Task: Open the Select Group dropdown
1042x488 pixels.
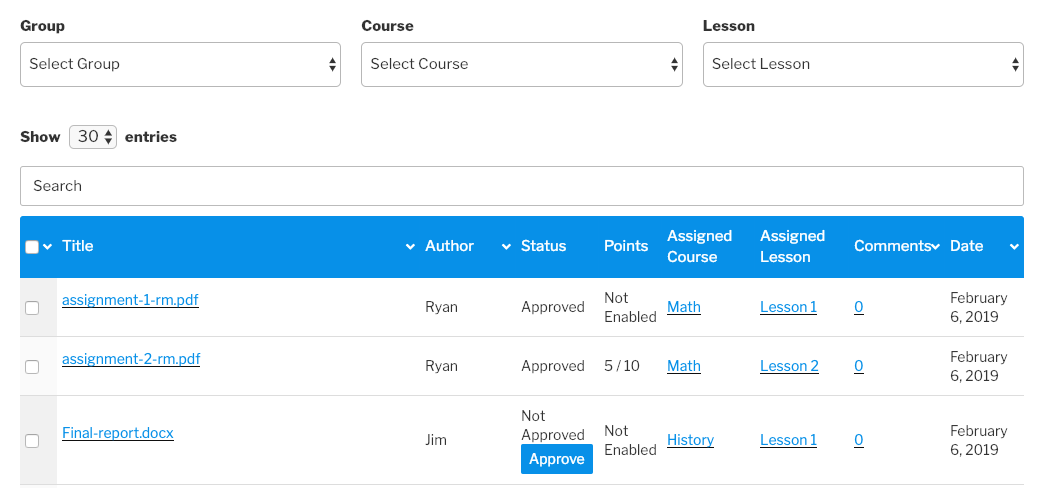Action: point(180,64)
